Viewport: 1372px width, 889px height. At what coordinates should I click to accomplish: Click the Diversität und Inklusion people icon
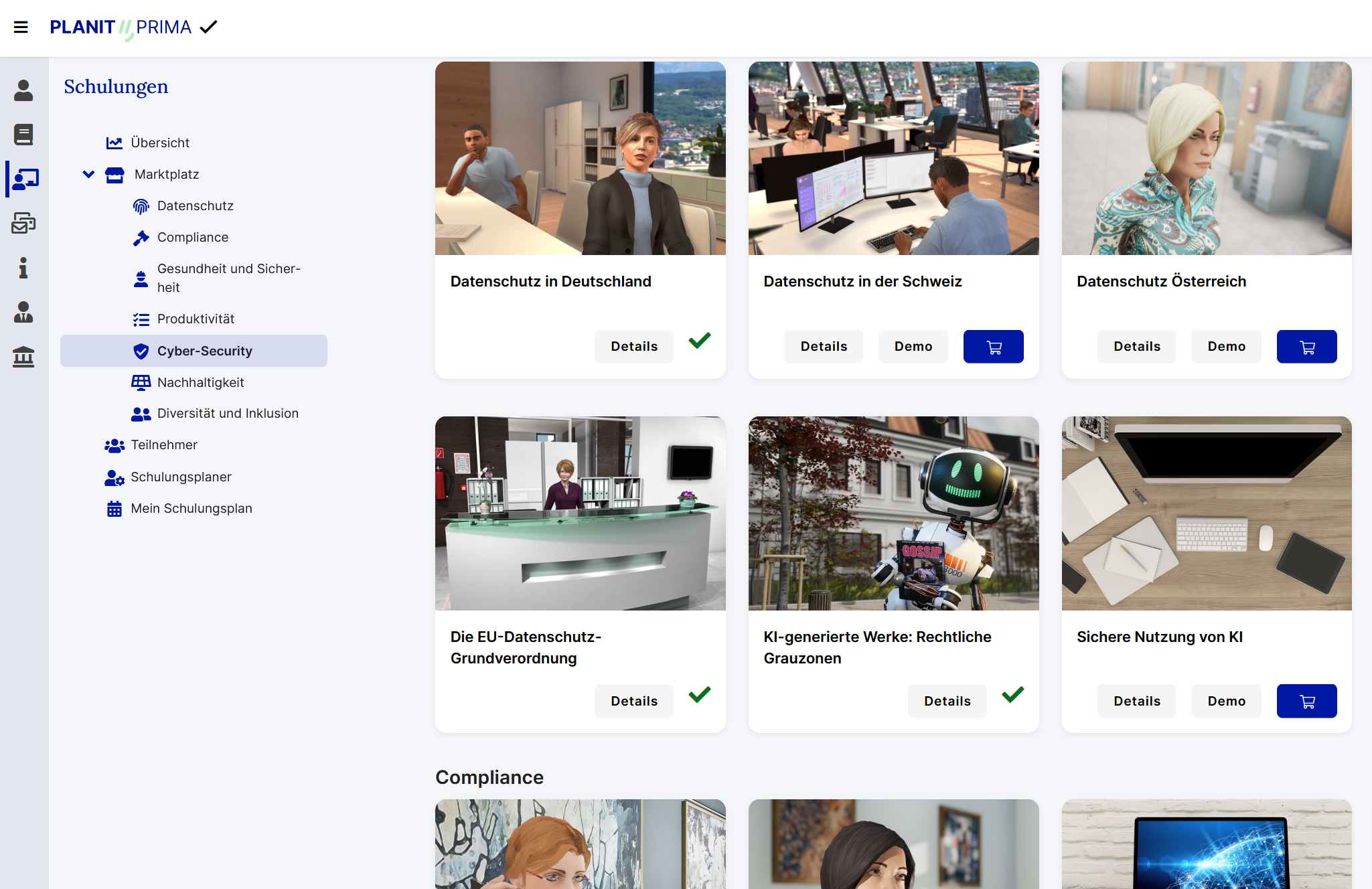[x=141, y=414]
